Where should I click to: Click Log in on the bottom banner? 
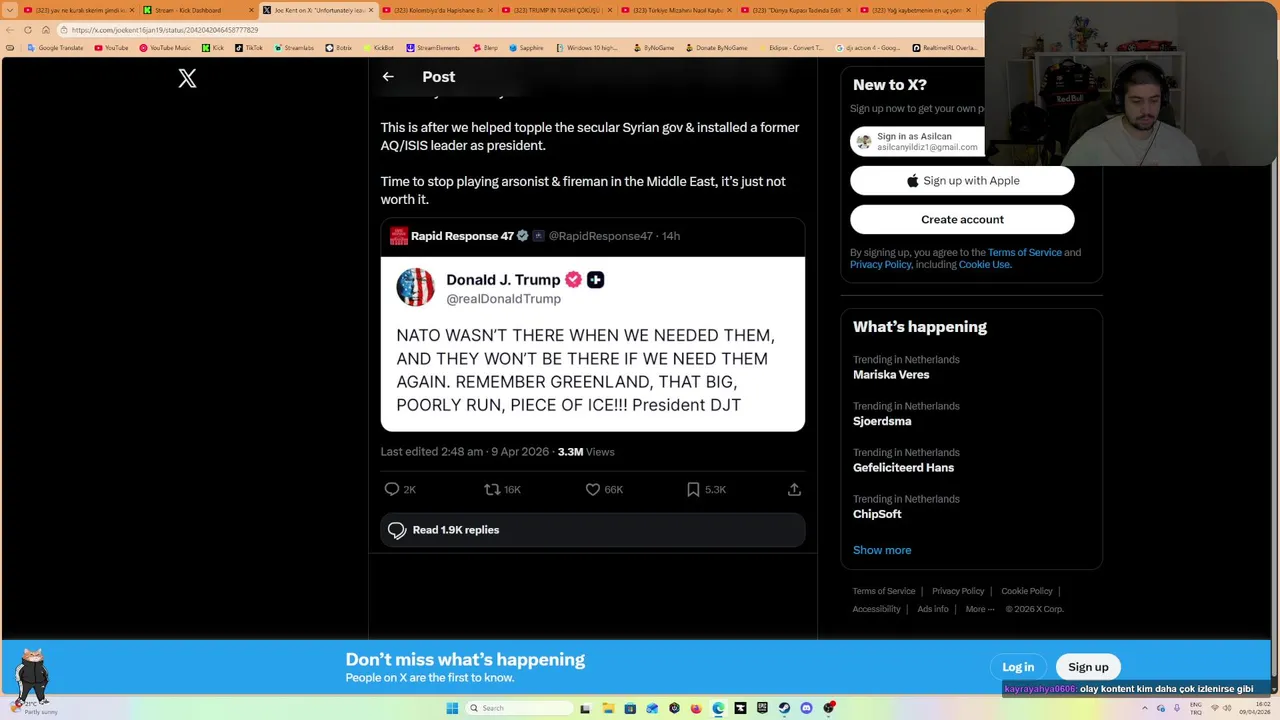pyautogui.click(x=1018, y=667)
